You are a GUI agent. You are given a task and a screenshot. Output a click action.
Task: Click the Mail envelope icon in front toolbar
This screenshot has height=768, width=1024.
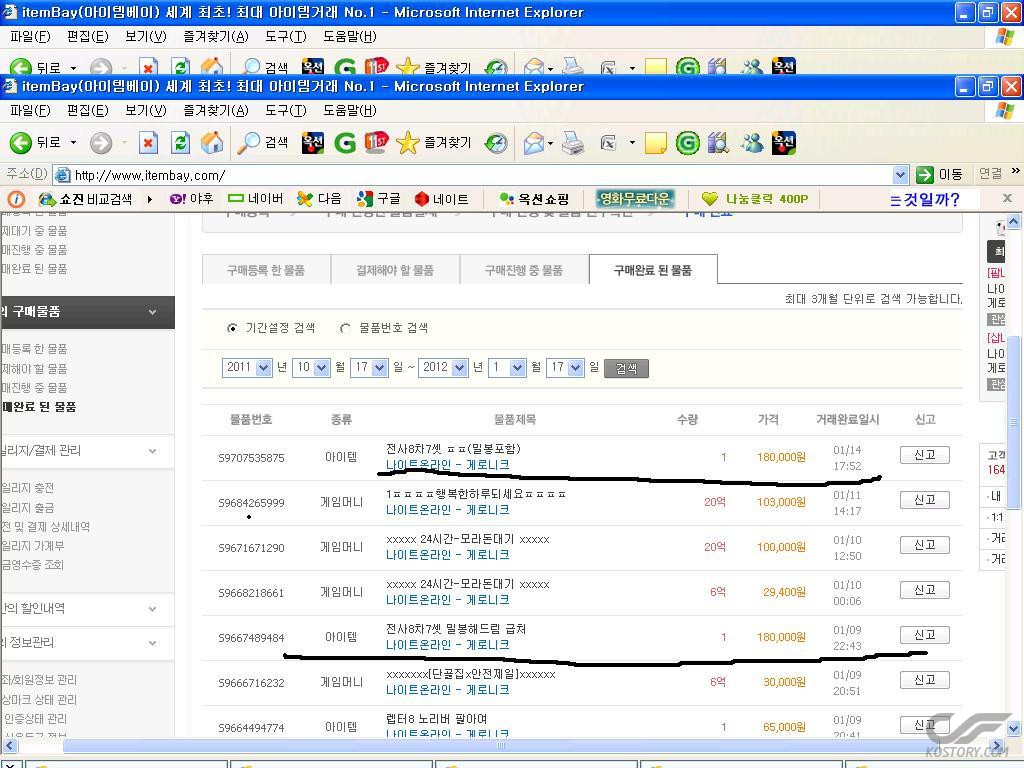pyautogui.click(x=534, y=142)
